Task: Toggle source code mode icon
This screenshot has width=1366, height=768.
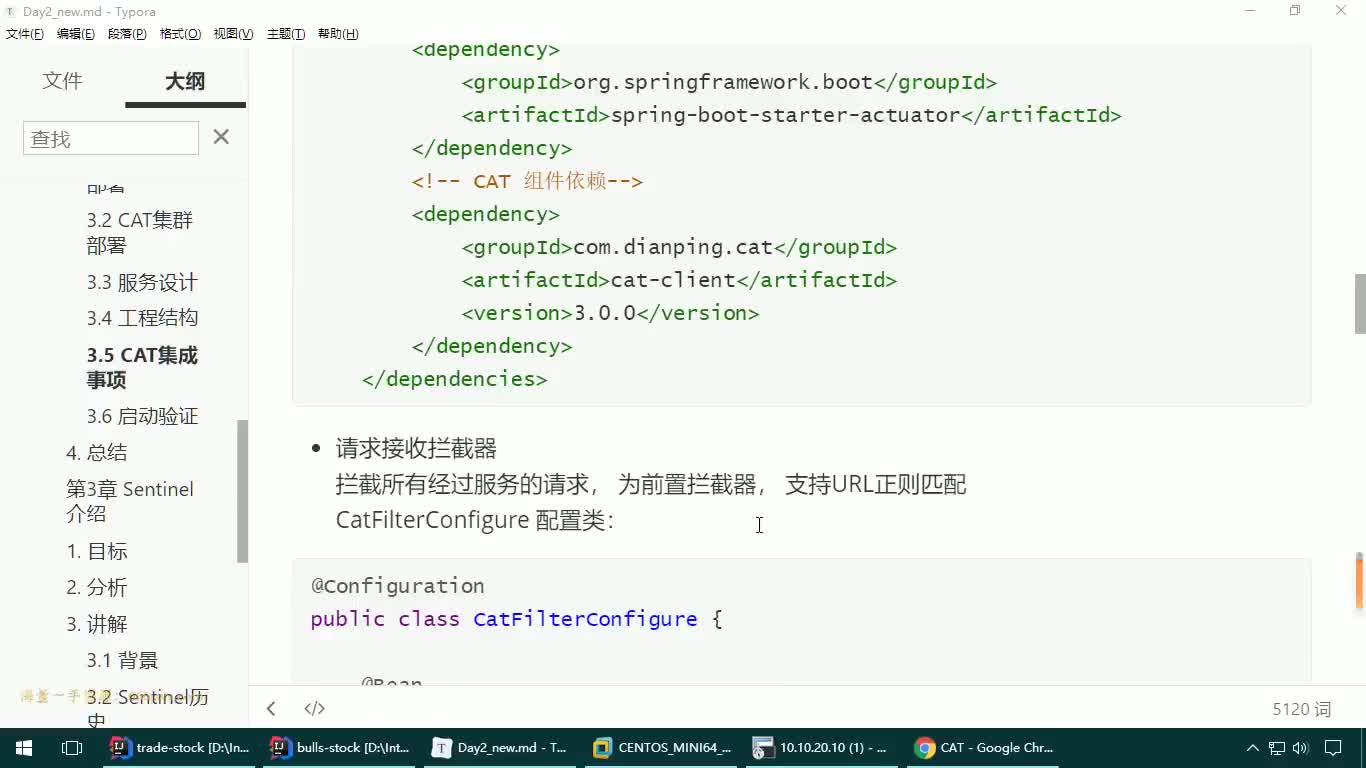Action: [x=314, y=709]
